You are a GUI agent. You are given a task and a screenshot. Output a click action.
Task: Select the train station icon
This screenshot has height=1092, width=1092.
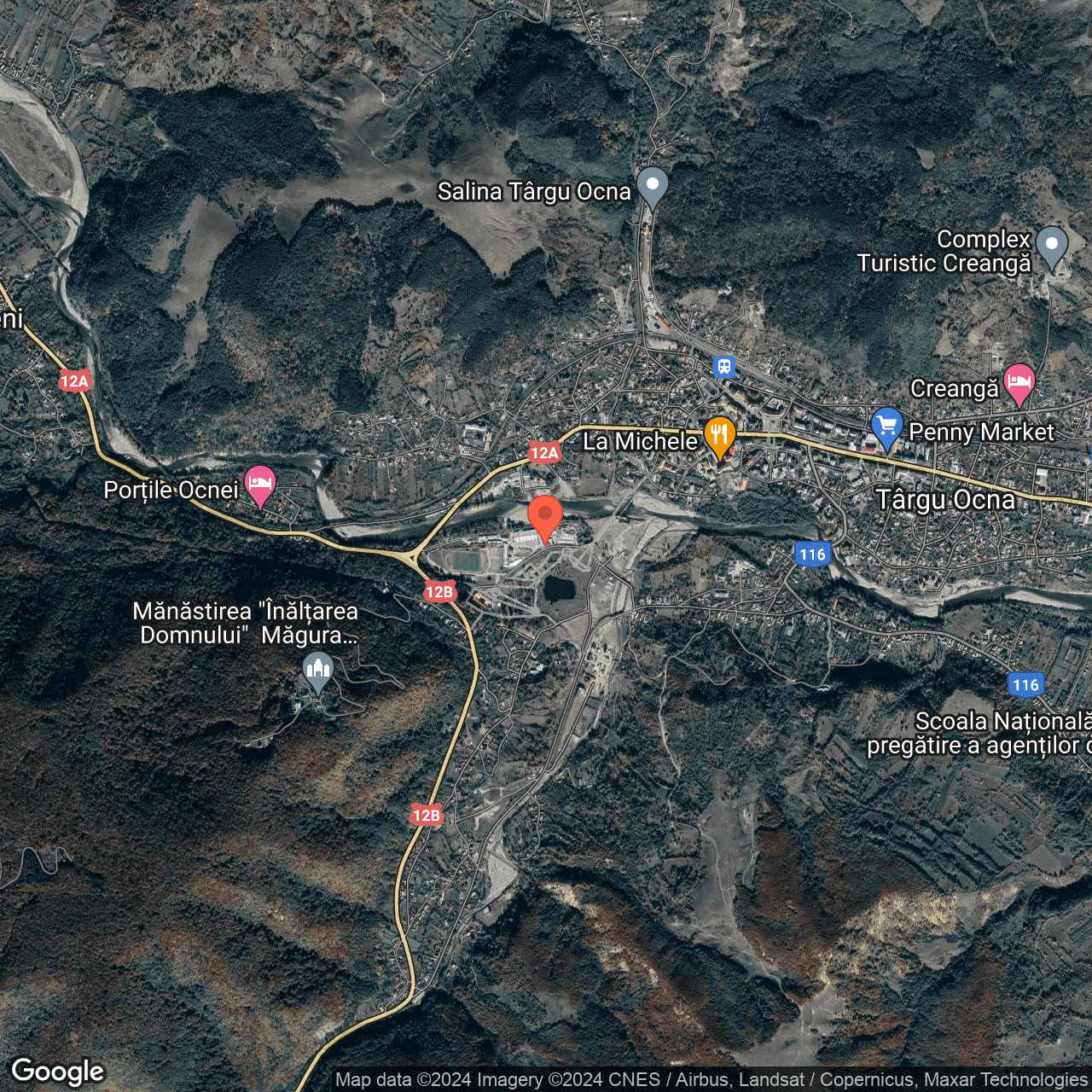pos(724,367)
